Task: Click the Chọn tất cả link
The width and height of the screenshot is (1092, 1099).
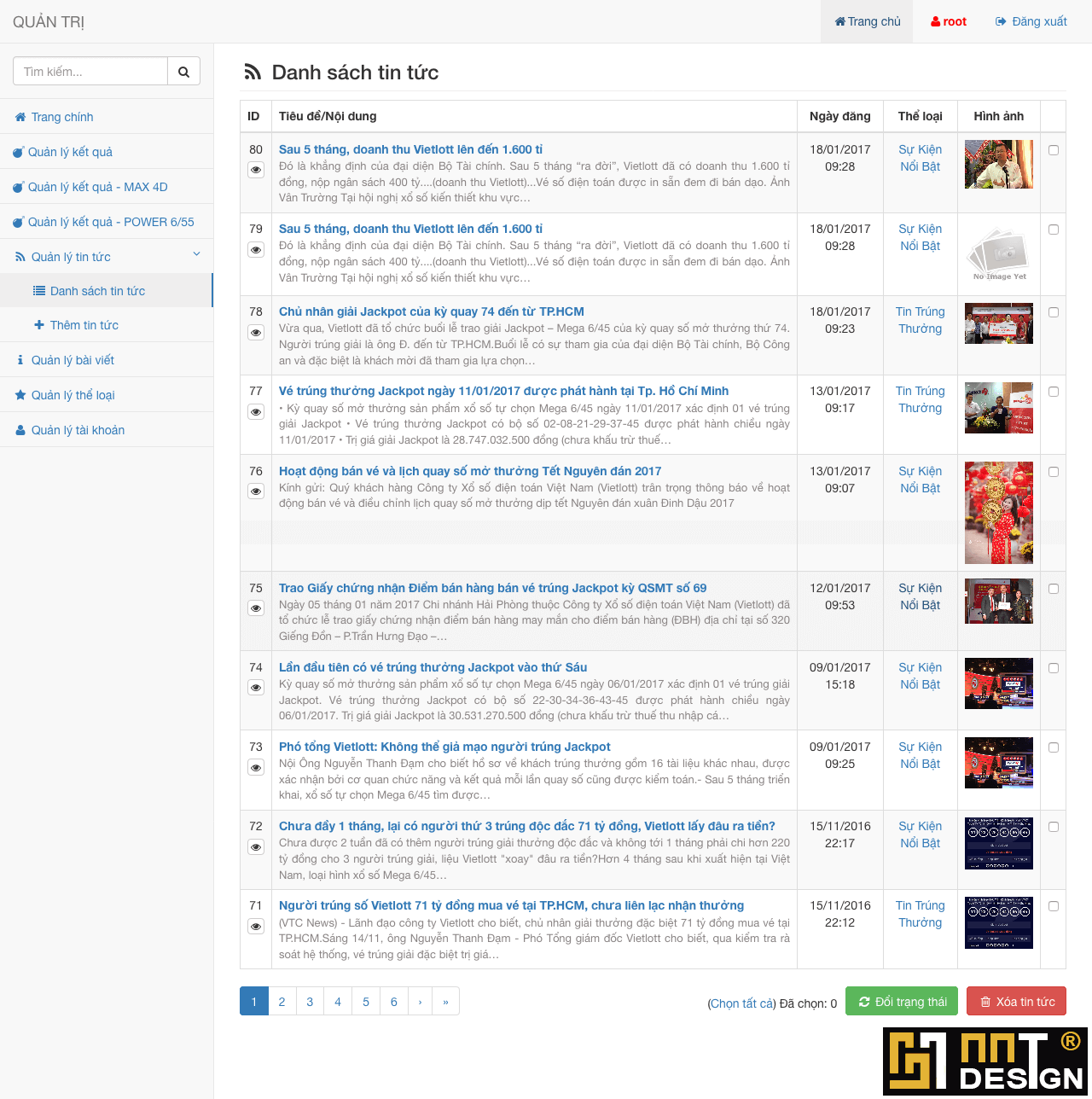Action: coord(741,1003)
